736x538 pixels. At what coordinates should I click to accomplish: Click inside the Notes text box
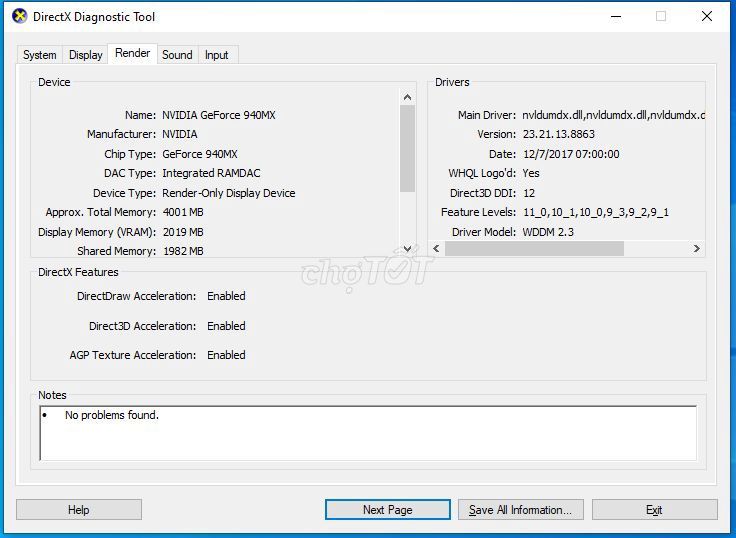(x=368, y=433)
